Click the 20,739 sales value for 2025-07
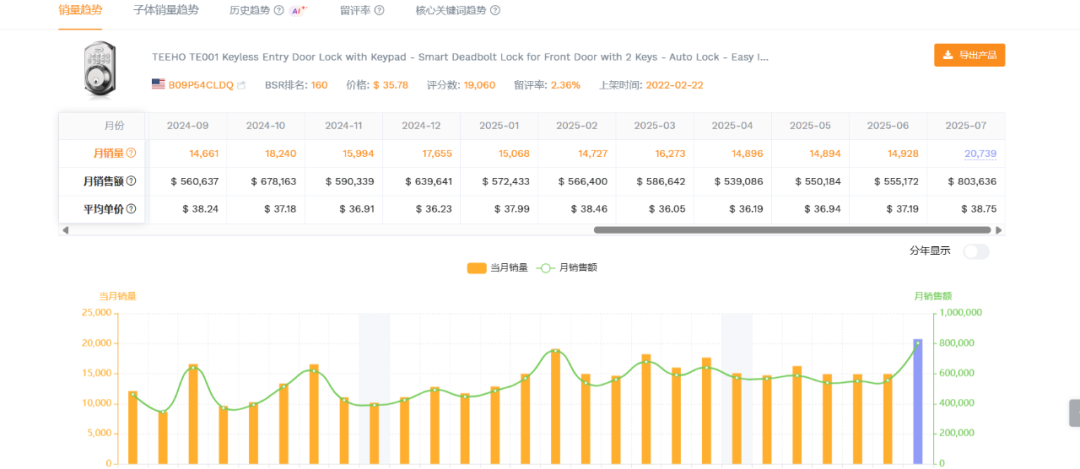 [979, 153]
